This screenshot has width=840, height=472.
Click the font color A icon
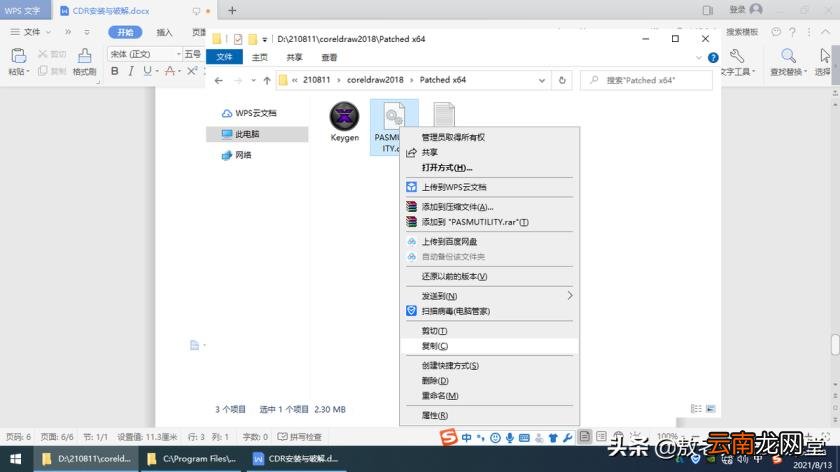(x=169, y=71)
